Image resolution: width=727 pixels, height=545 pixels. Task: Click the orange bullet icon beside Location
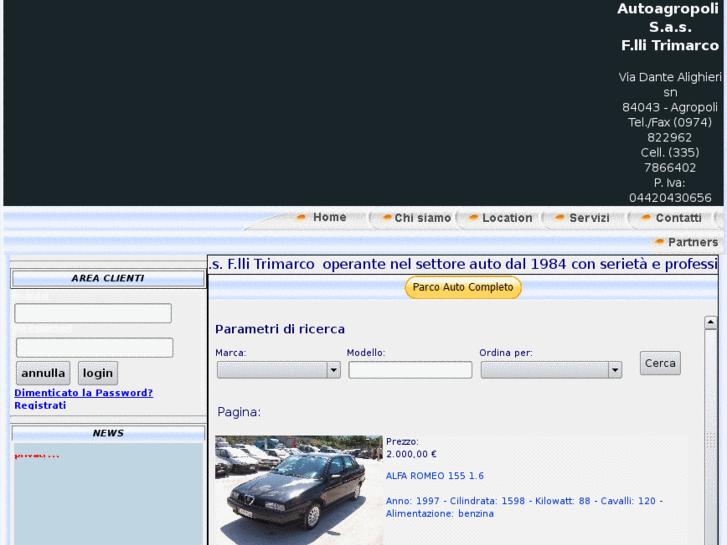pos(473,218)
